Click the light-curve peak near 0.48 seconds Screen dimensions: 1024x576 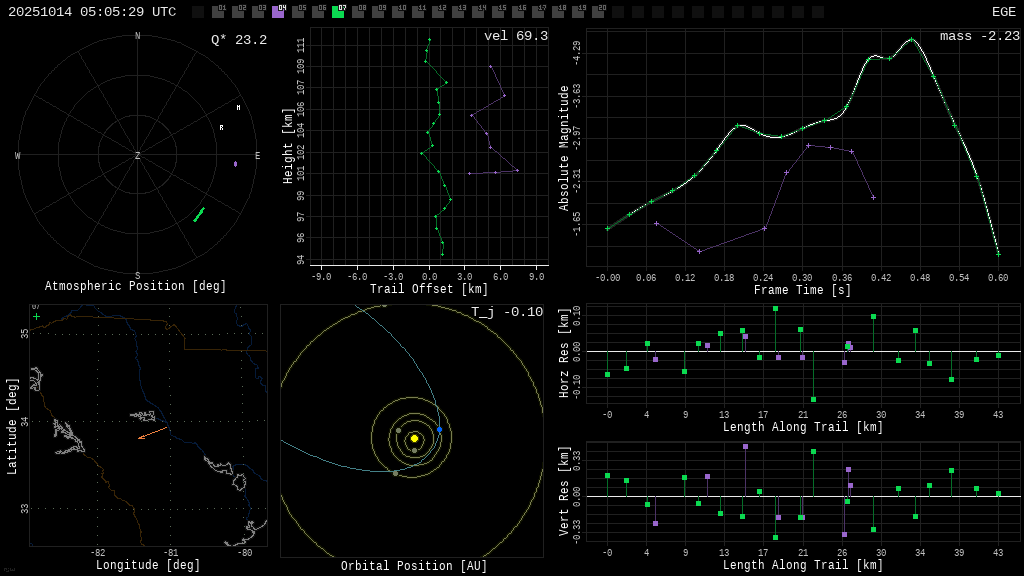[x=912, y=40]
